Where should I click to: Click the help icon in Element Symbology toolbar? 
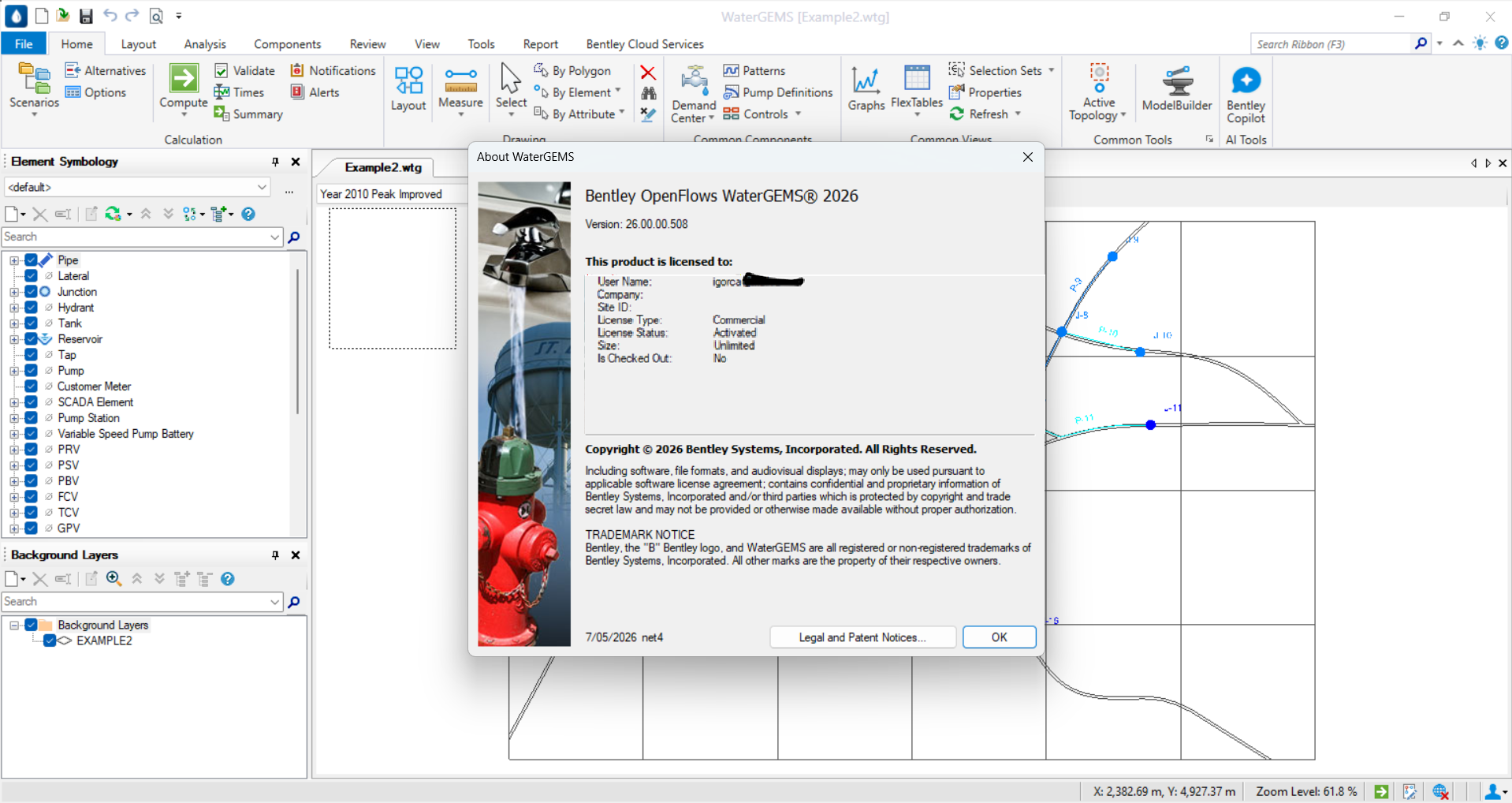click(x=248, y=214)
